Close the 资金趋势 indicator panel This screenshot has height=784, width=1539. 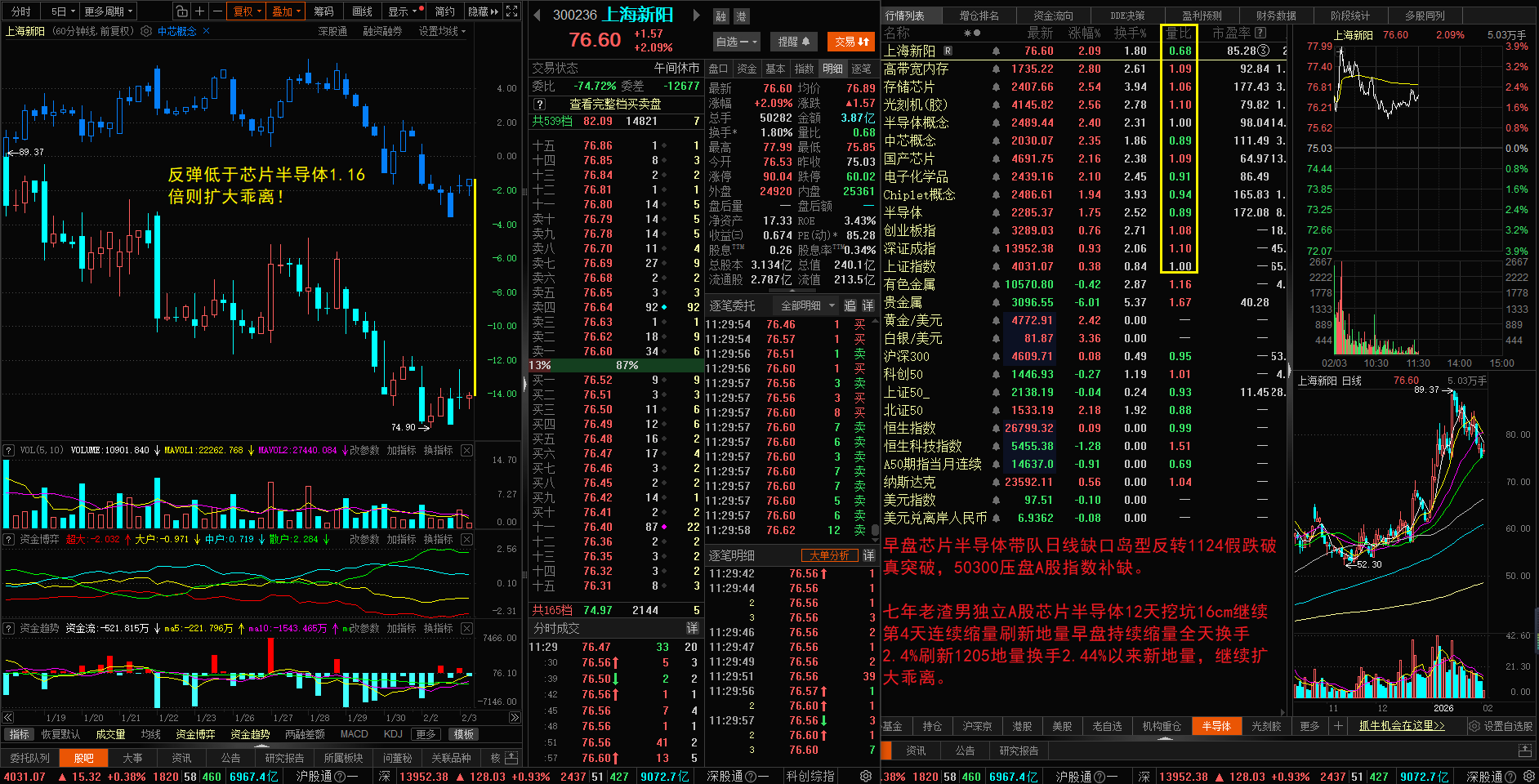click(466, 628)
